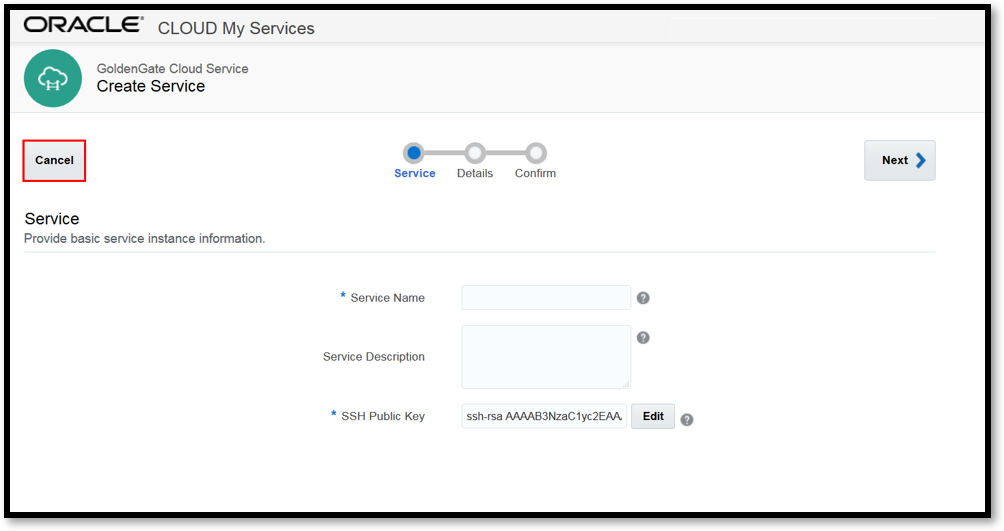Image resolution: width=1004 pixels, height=531 pixels.
Task: Click the 'GoldenGate Cloud Service' text
Action: point(172,69)
